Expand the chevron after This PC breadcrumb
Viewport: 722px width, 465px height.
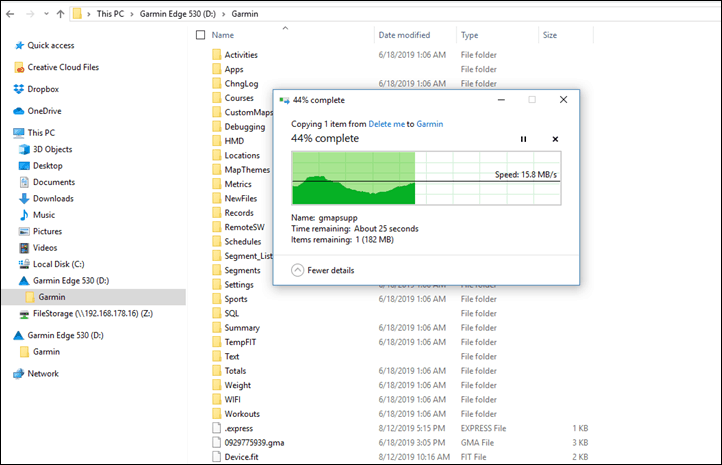click(x=132, y=14)
